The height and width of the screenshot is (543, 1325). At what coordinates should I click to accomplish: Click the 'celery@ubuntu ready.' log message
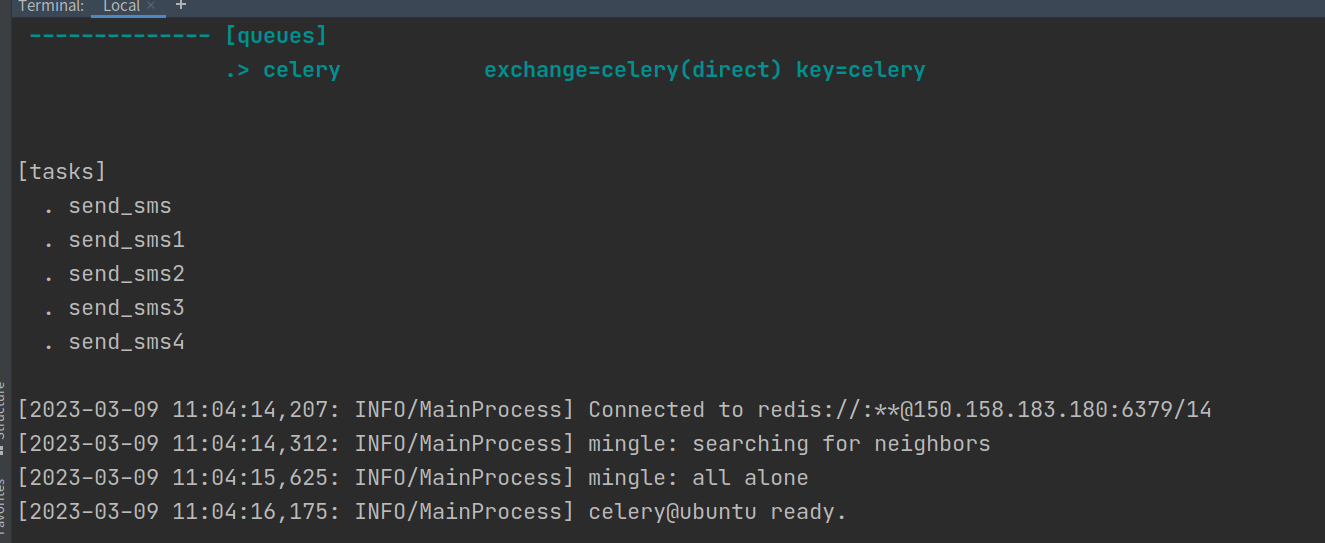[x=717, y=512]
